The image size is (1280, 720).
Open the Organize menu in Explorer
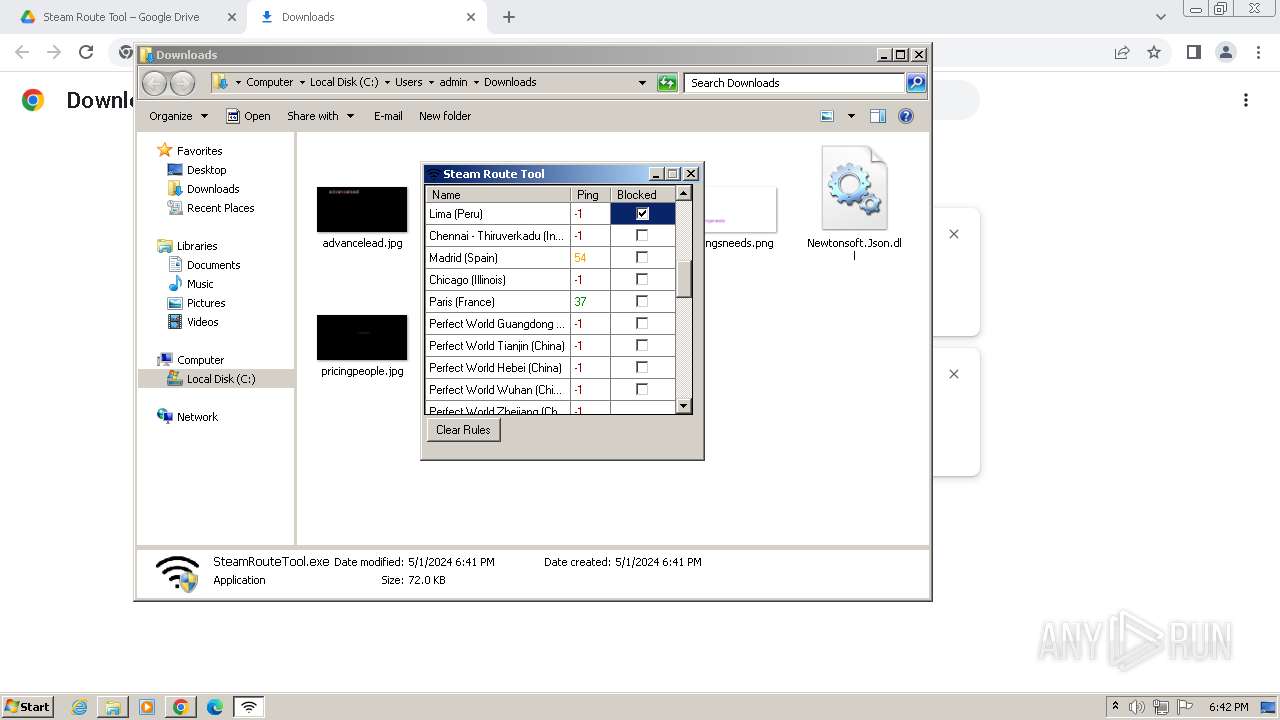click(x=178, y=116)
